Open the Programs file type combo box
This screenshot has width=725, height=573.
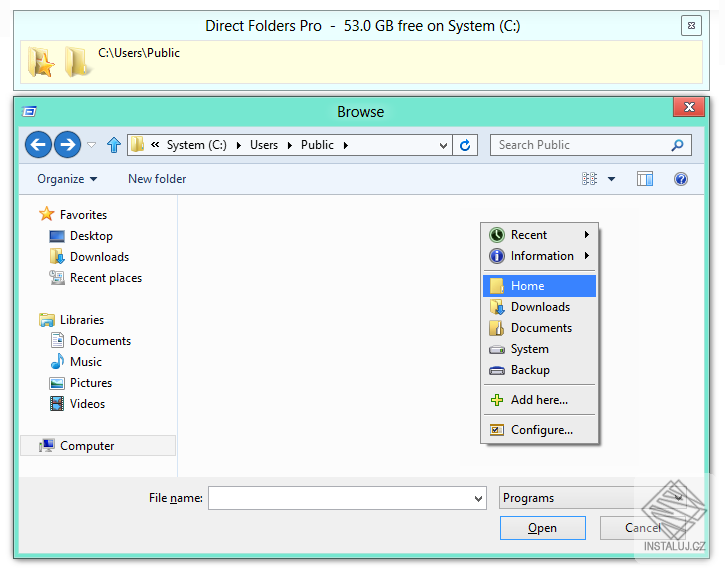coord(592,498)
